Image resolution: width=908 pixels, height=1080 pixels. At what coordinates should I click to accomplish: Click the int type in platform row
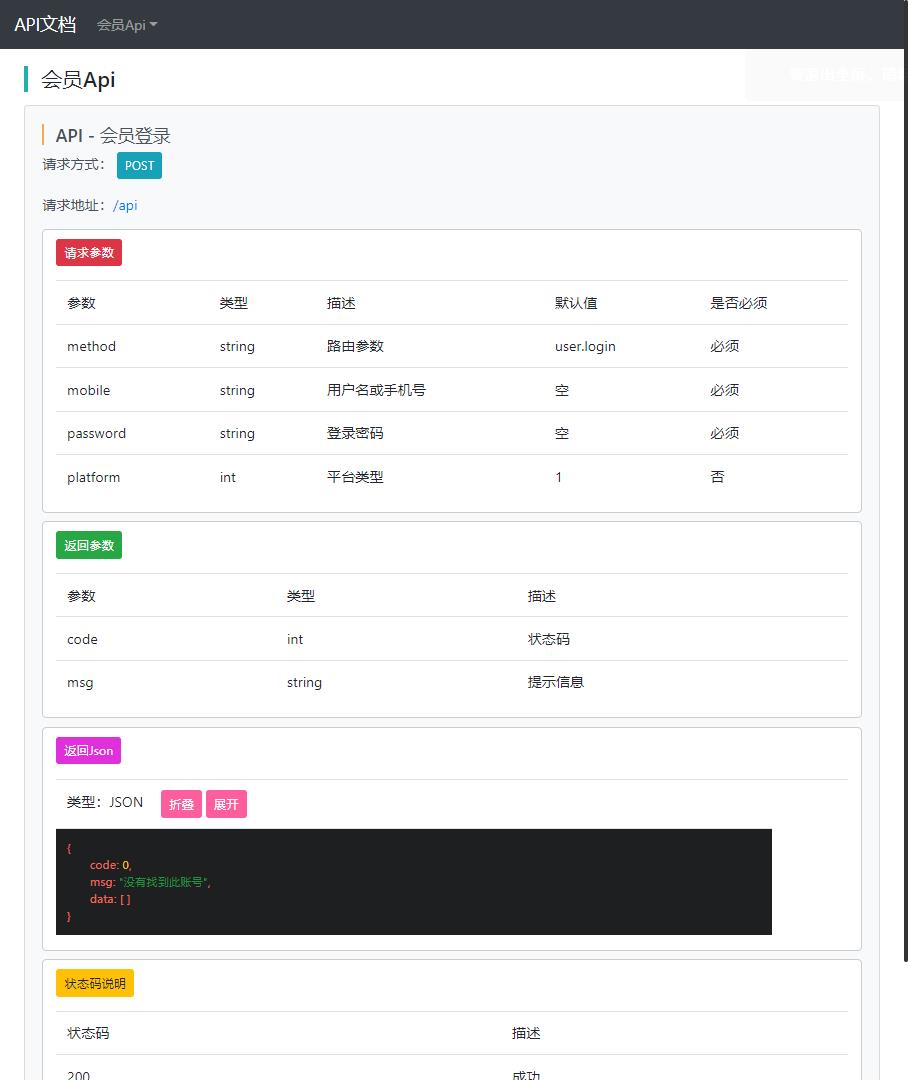click(x=228, y=477)
